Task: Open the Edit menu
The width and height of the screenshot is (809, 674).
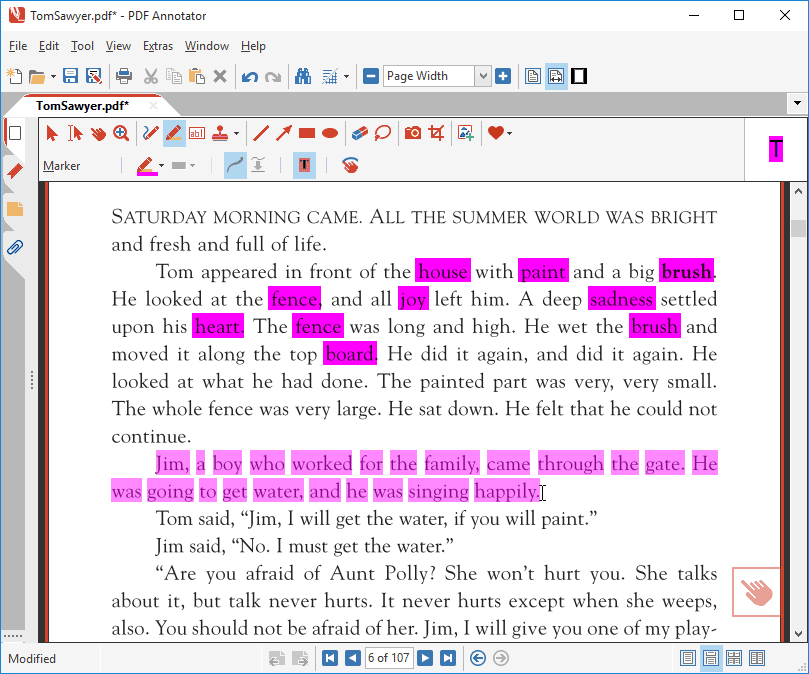Action: coord(48,46)
